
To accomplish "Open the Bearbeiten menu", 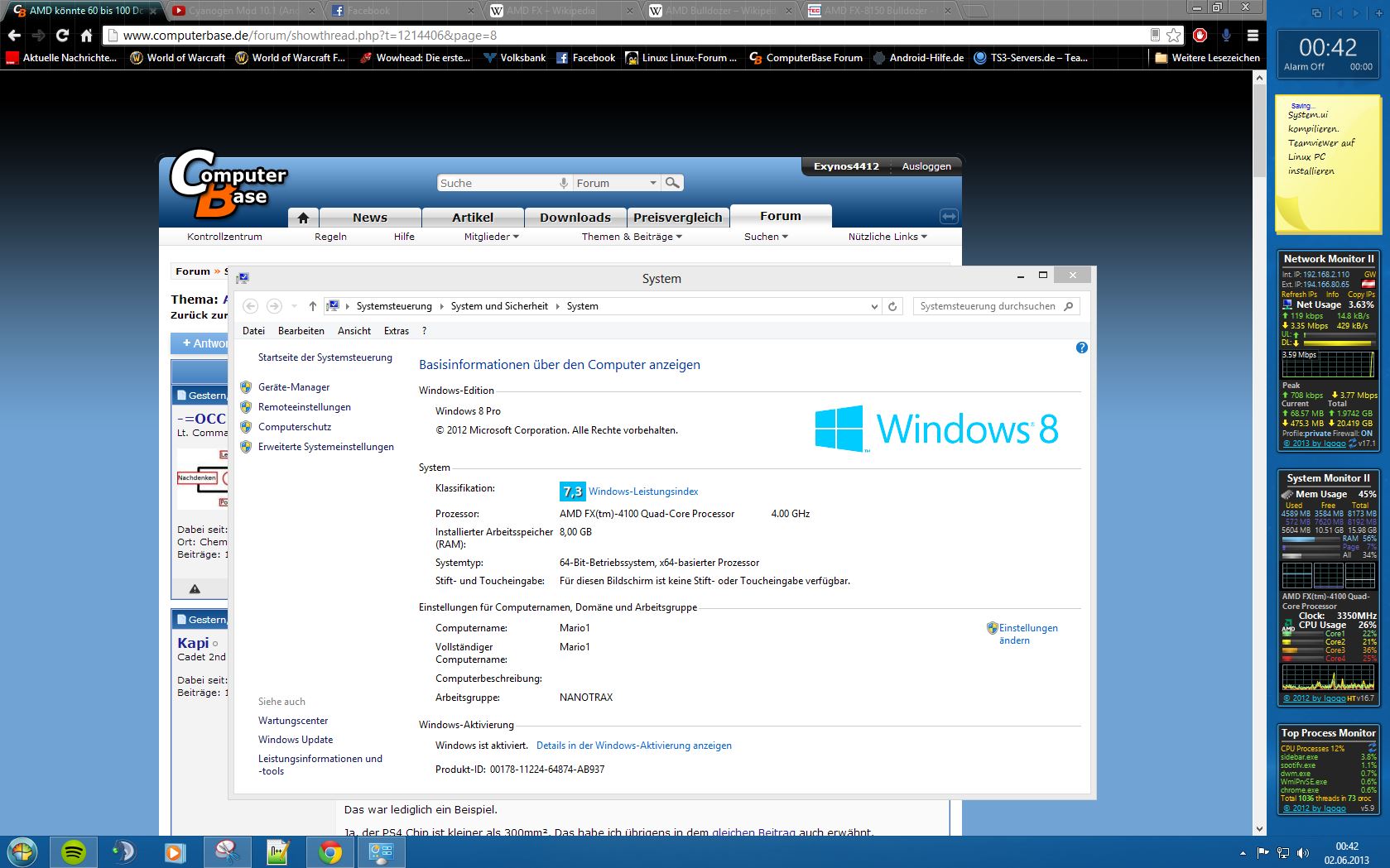I will coord(301,331).
